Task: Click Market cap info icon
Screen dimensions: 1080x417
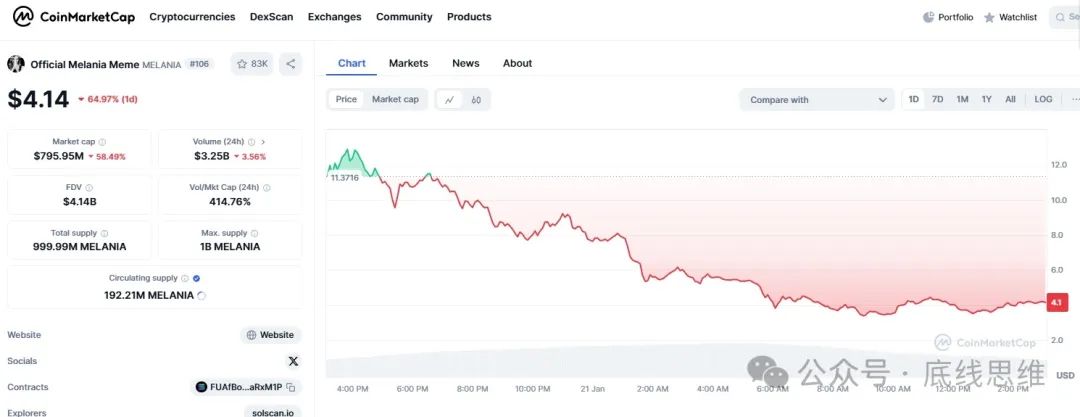Action: pyautogui.click(x=102, y=142)
